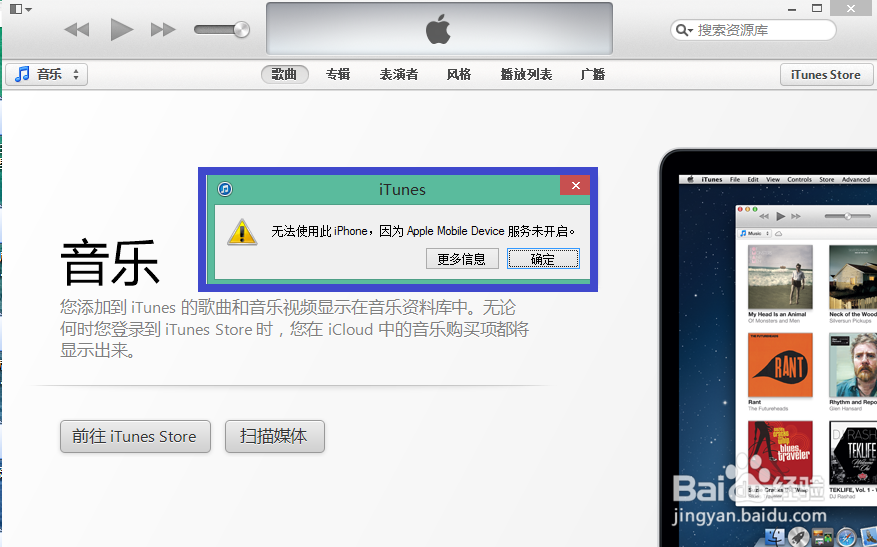Click the iTunes icon in dialog title

point(225,189)
